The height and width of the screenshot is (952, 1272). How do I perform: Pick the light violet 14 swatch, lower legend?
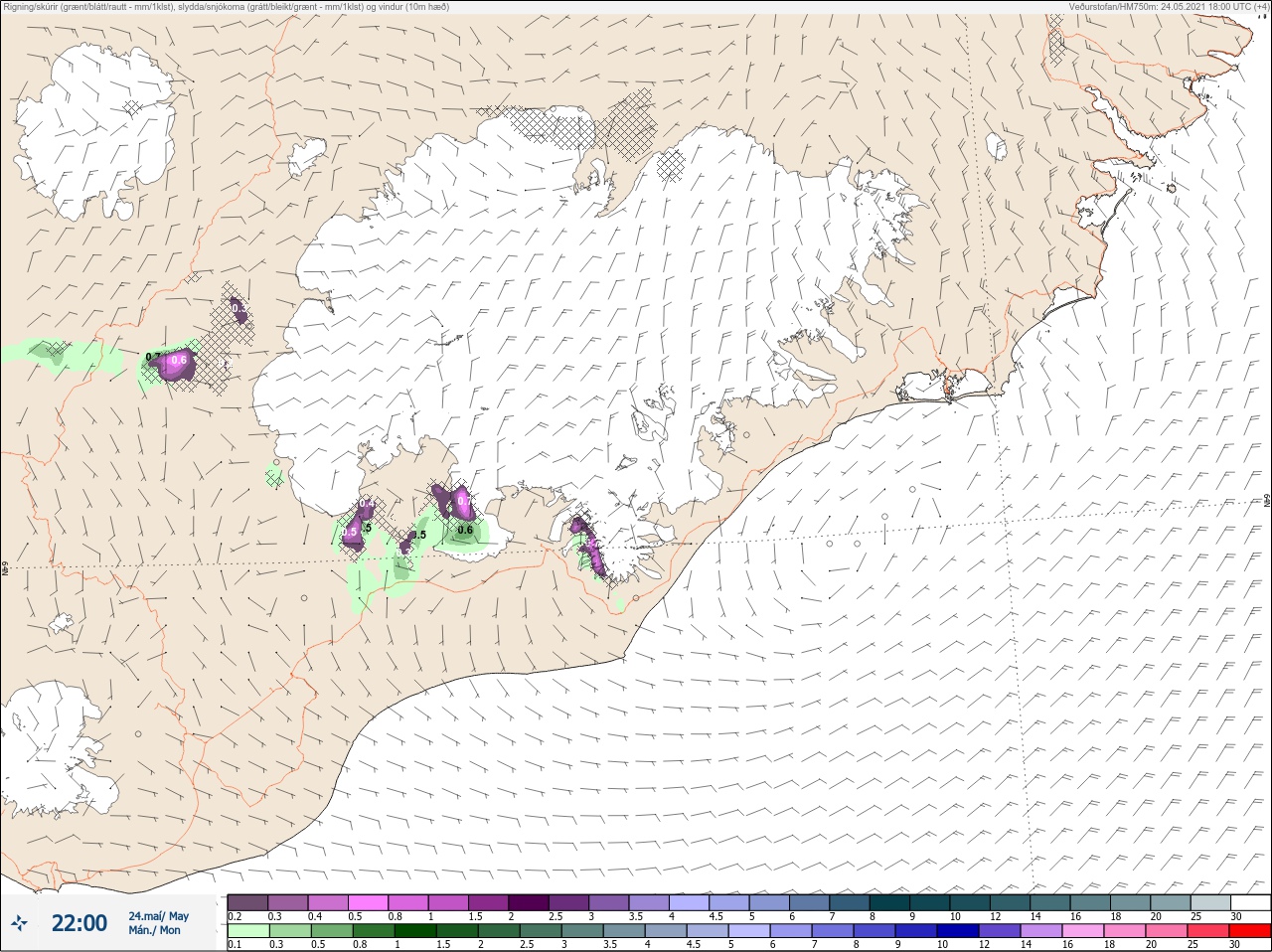tap(1039, 931)
